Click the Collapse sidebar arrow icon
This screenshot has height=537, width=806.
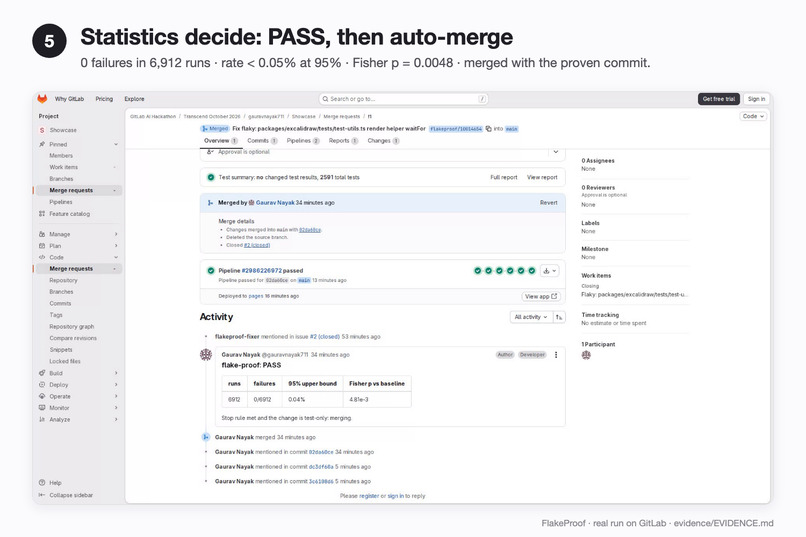[42, 495]
